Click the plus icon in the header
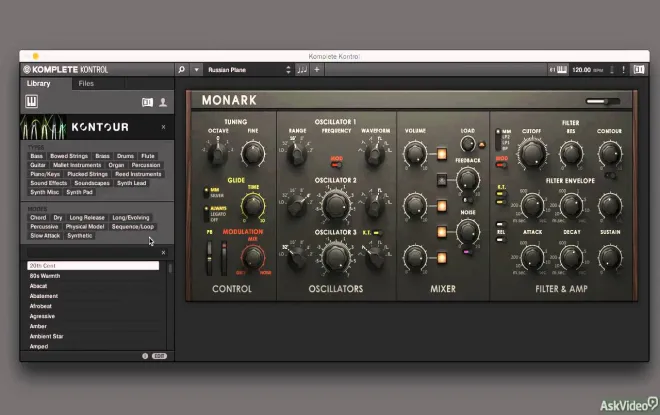Viewport: 660px width, 415px height. (317, 70)
